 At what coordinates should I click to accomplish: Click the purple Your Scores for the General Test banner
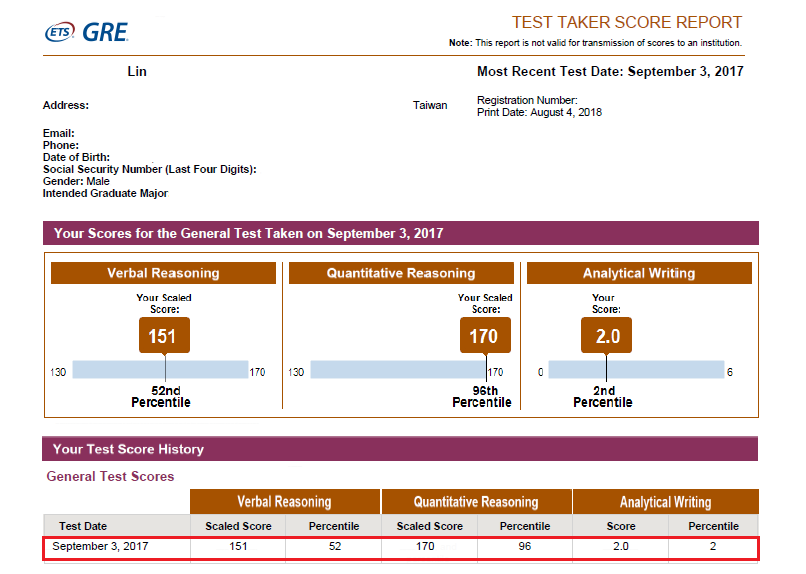401,233
